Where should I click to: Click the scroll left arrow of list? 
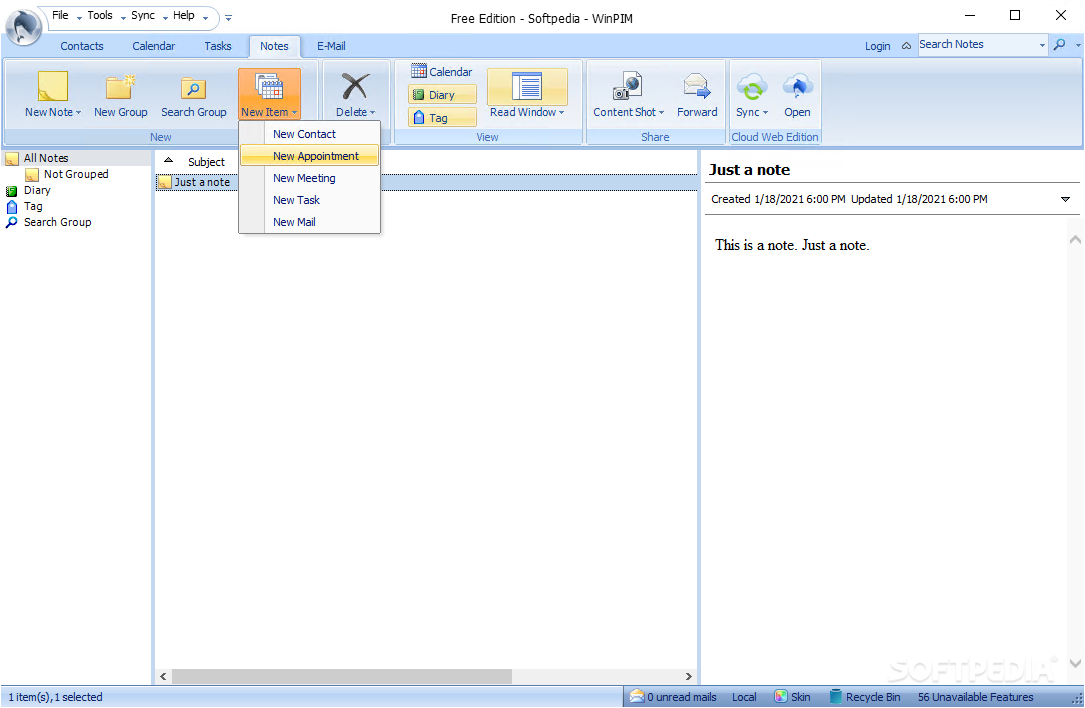[163, 676]
